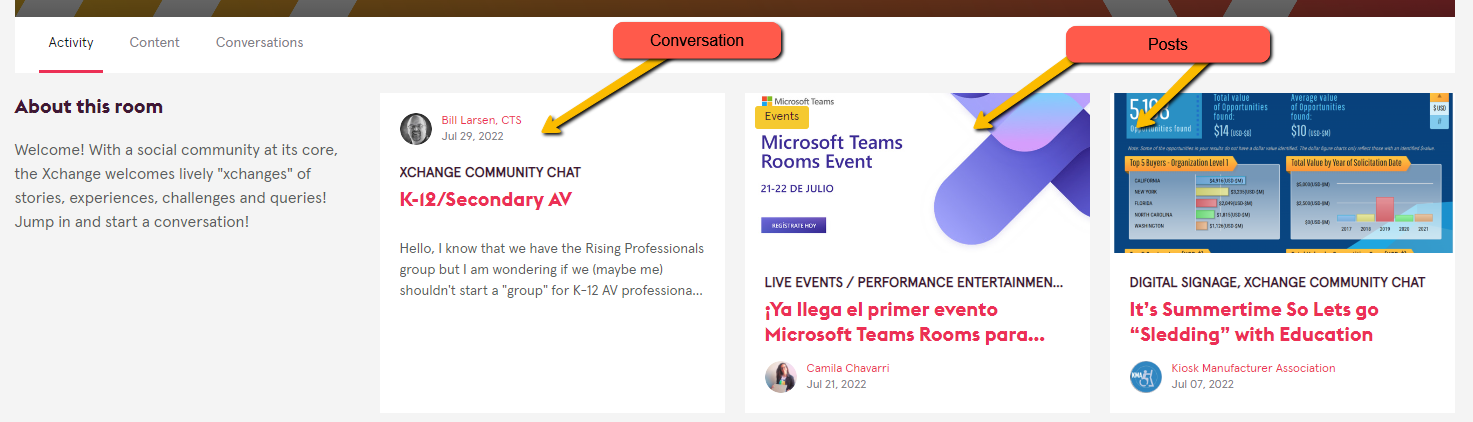
Task: Open It's Summertime So Lets go Sledding post
Action: pos(1251,322)
